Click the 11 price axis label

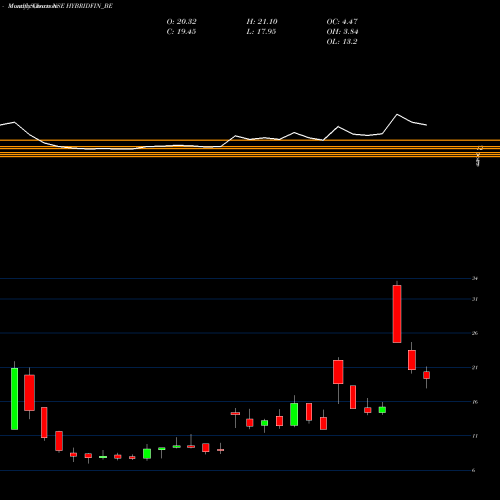point(475,436)
